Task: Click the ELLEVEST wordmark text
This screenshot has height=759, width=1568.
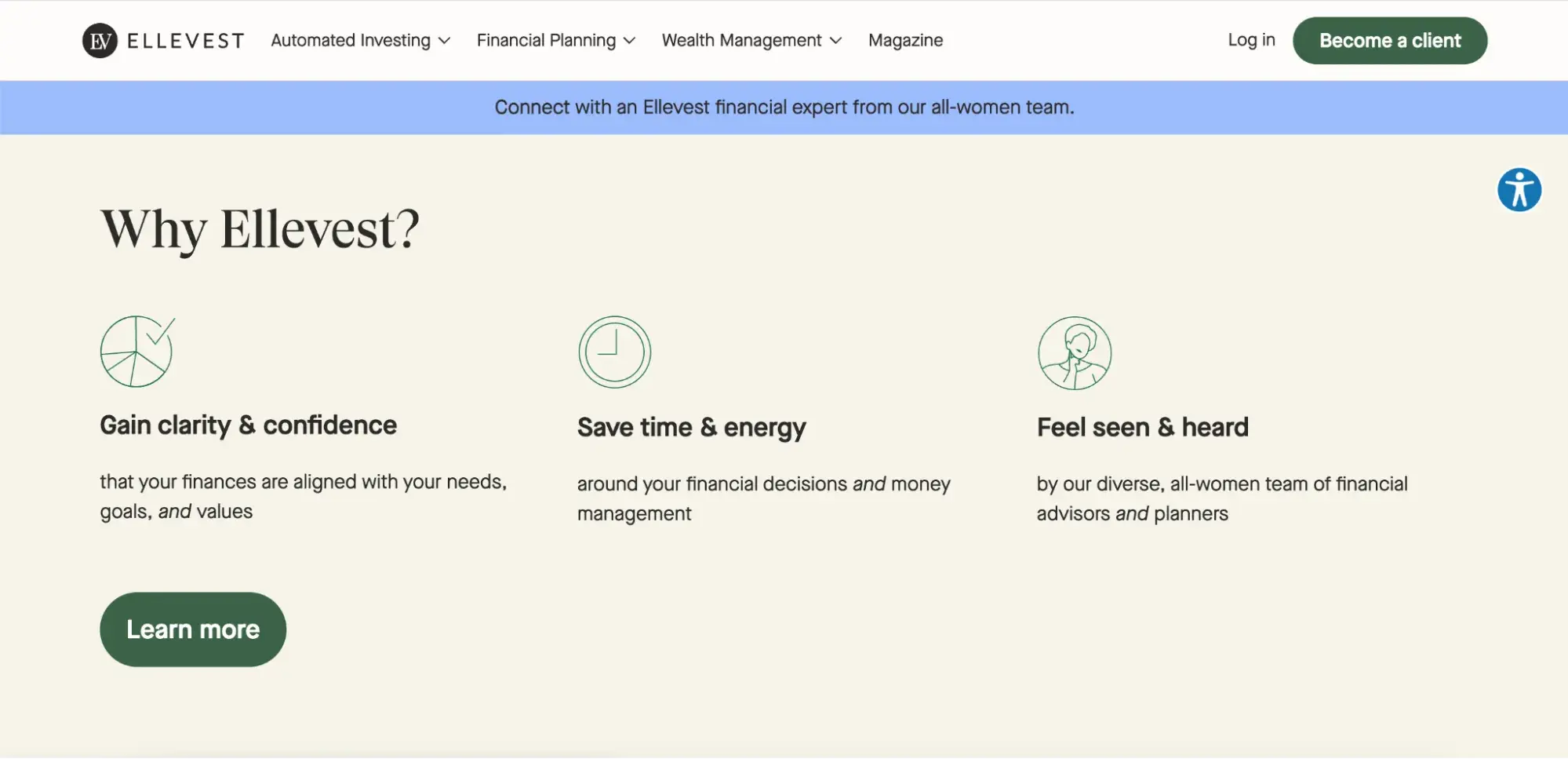Action: [186, 41]
